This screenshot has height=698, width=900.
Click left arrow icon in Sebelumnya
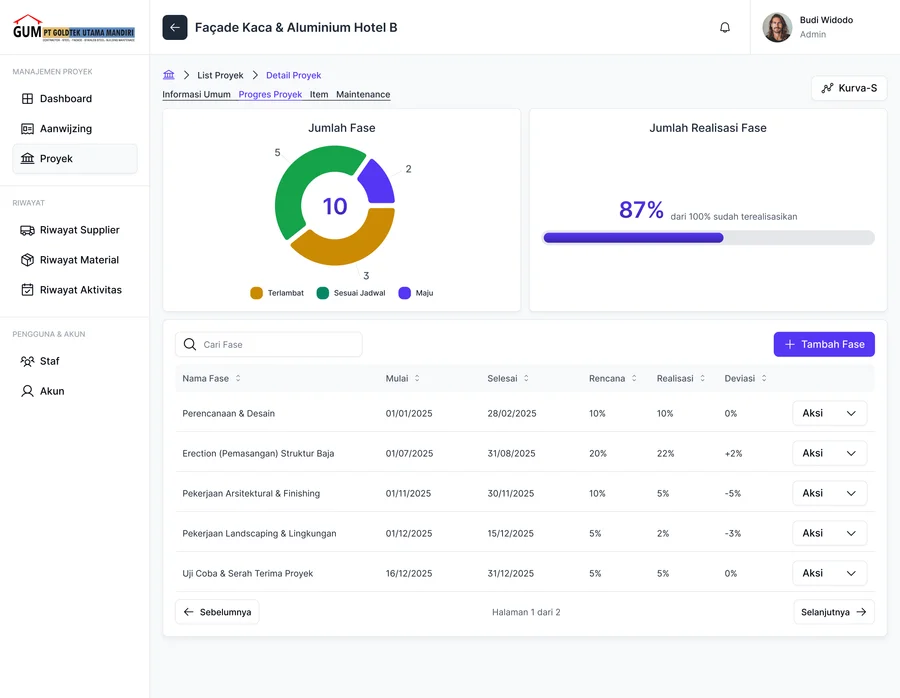[188, 612]
